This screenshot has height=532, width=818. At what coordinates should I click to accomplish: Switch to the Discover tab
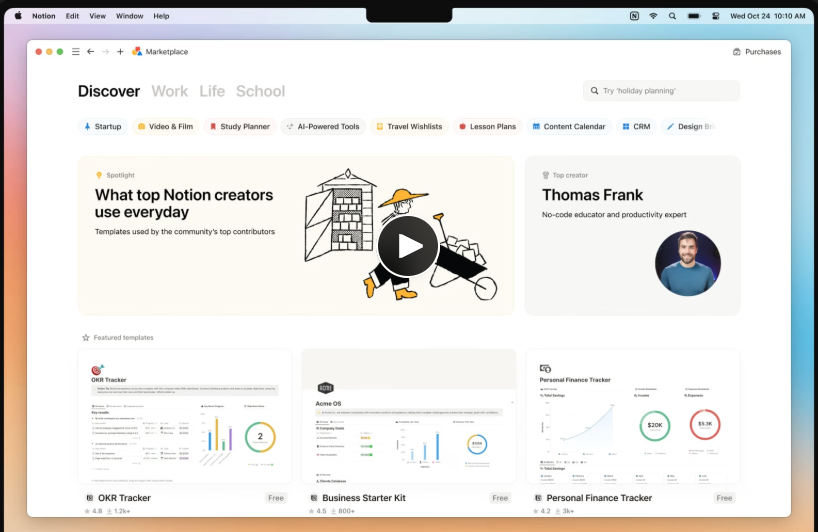tap(109, 91)
